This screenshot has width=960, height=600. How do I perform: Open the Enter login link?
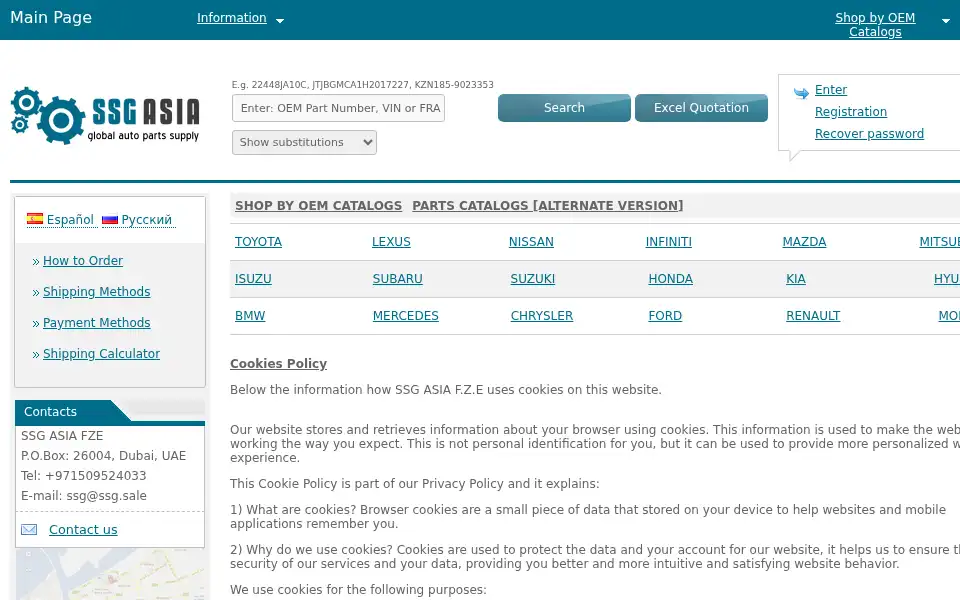(831, 90)
